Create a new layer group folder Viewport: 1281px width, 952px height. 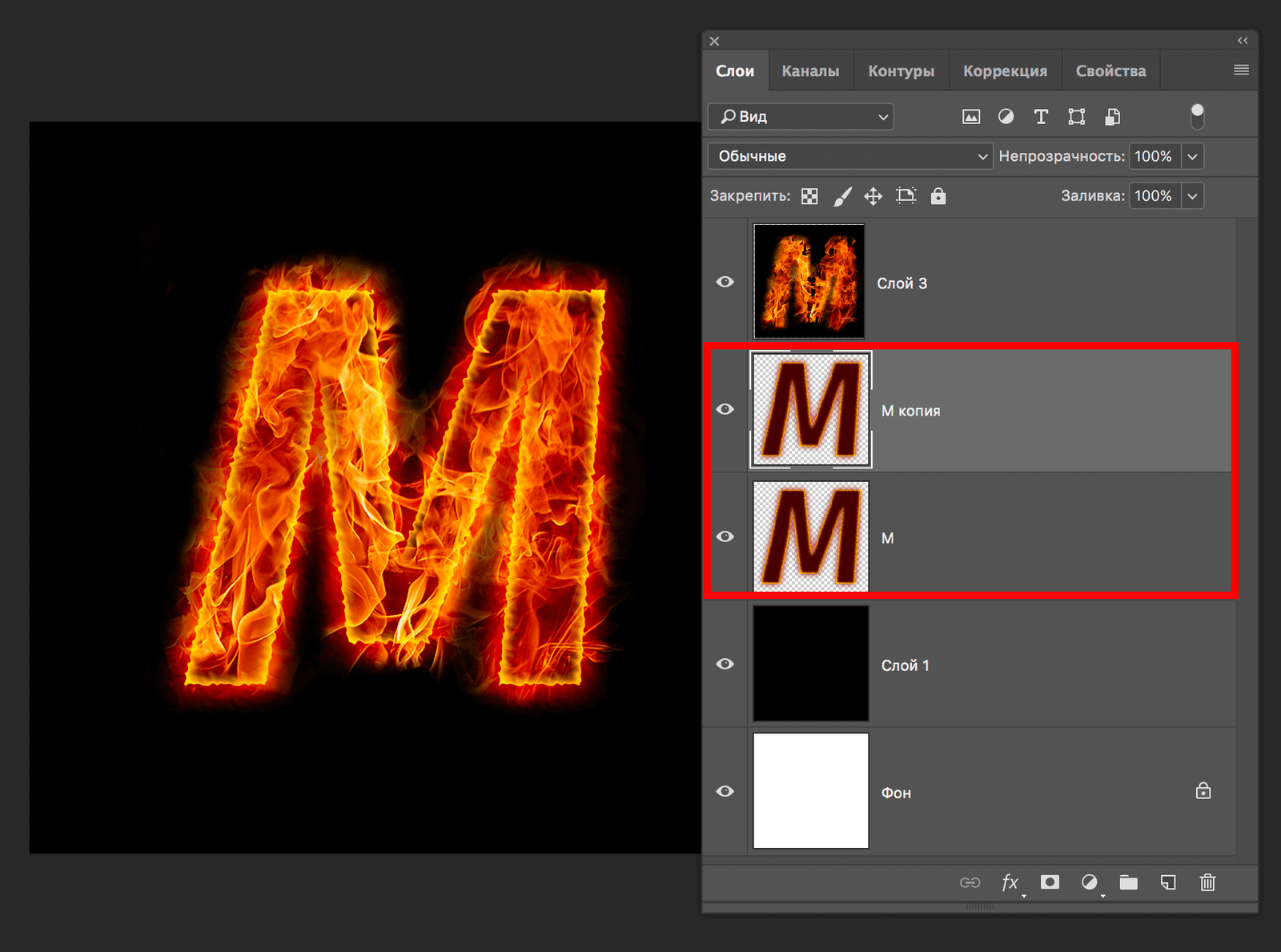pos(1129,882)
